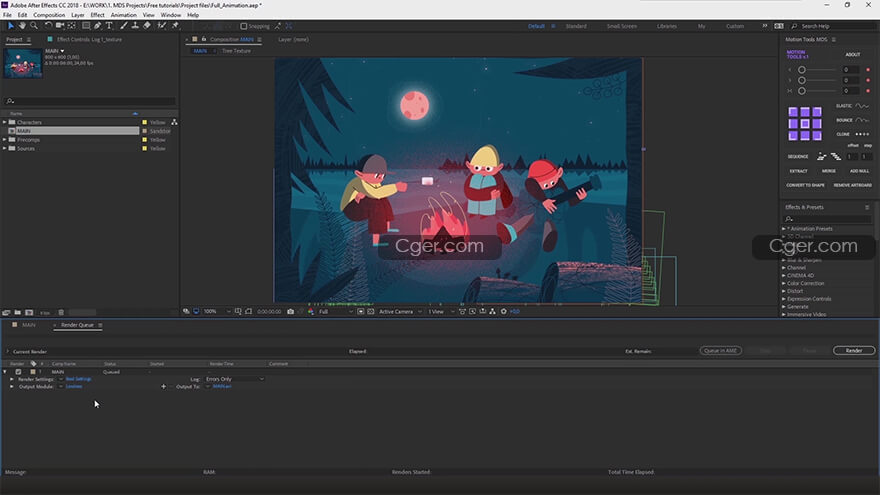Click the Composition Flowchart icon in viewer
The height and width of the screenshot is (495, 880).
pos(492,311)
